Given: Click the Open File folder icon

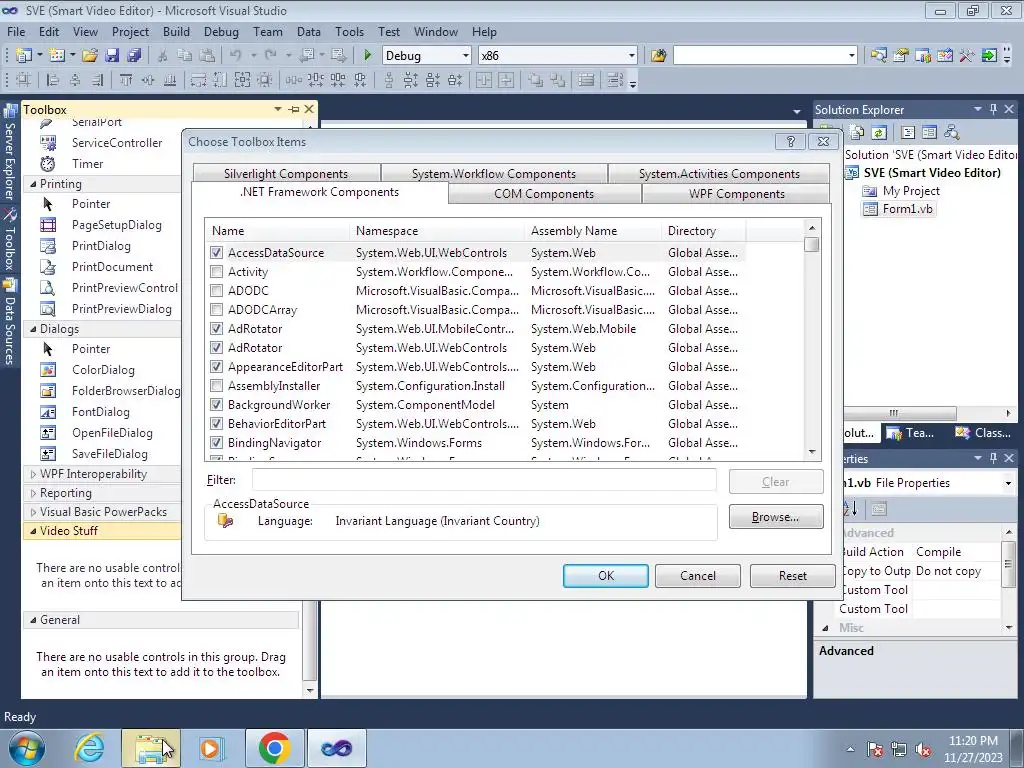Looking at the screenshot, I should click(x=89, y=56).
